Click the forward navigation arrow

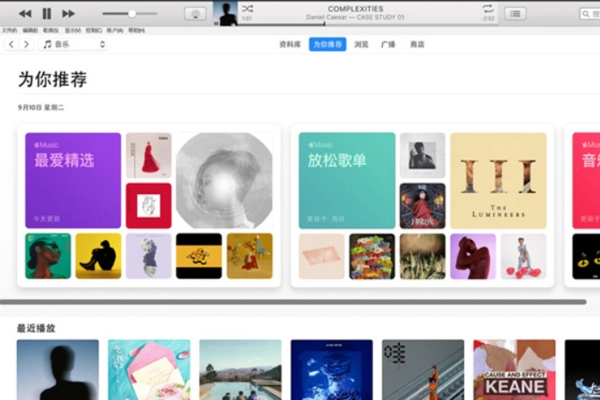point(26,44)
